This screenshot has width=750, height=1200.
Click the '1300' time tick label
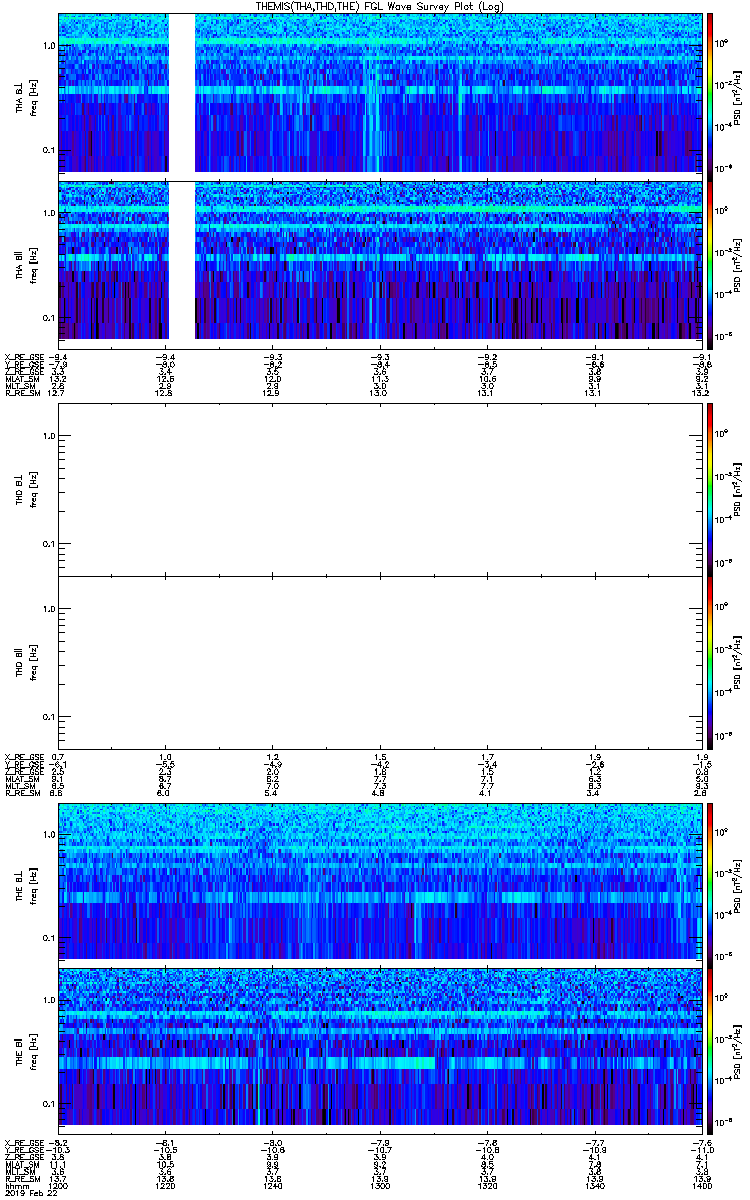click(x=380, y=1184)
